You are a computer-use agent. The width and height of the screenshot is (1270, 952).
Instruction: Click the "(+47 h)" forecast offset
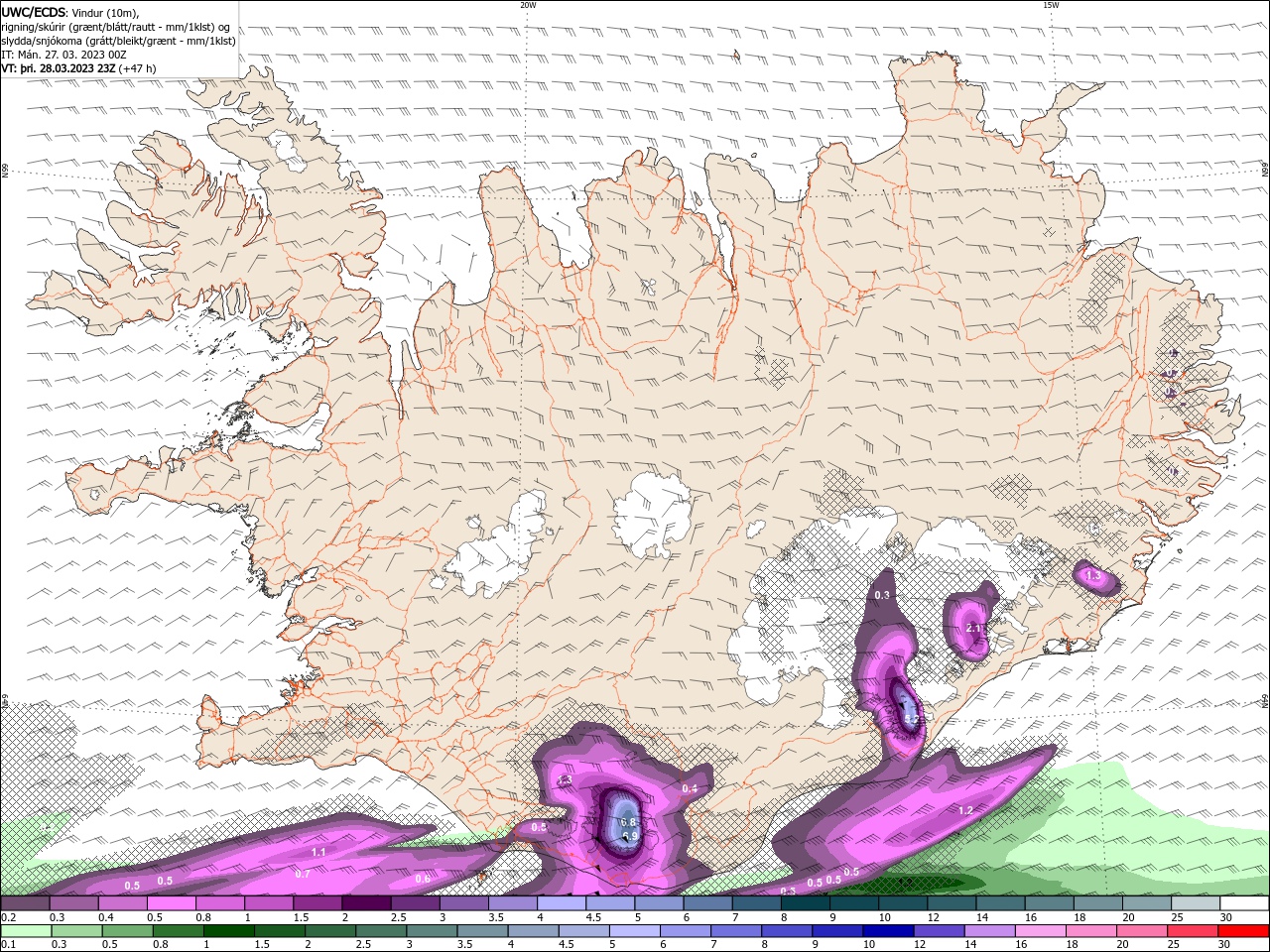tap(137, 68)
